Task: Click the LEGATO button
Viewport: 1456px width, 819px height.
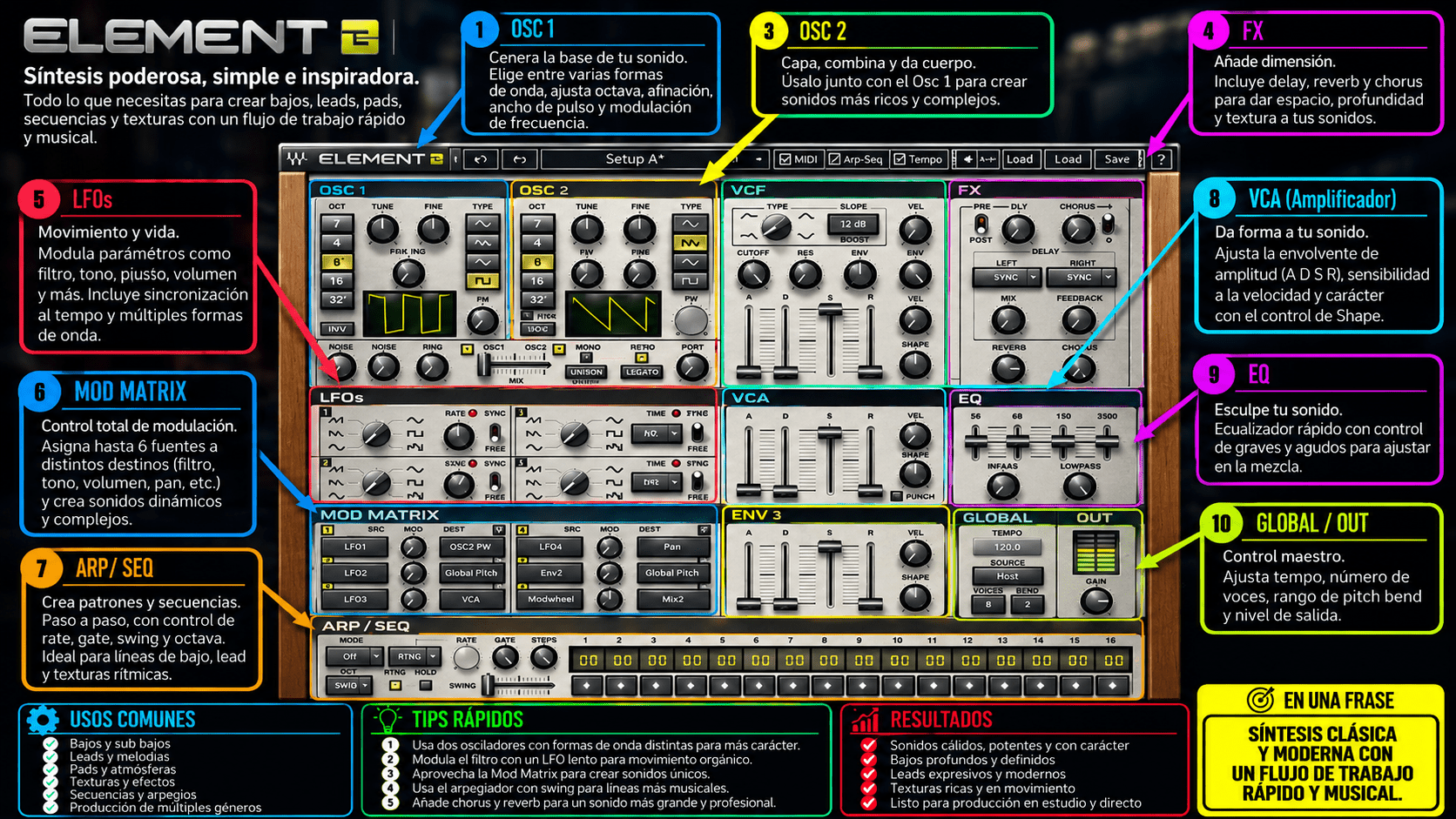Action: coord(642,372)
